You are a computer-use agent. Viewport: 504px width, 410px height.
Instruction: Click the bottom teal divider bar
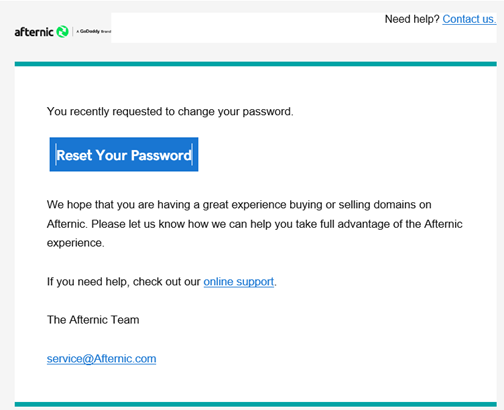[x=256, y=404]
